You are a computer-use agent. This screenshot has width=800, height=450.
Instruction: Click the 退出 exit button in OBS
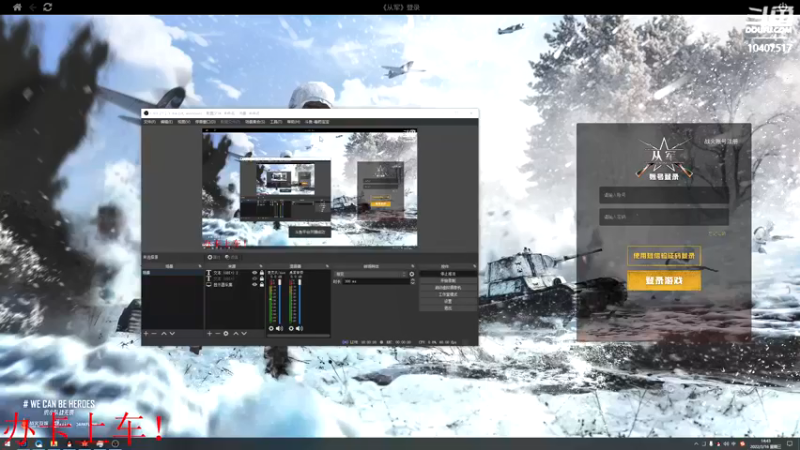[x=448, y=308]
